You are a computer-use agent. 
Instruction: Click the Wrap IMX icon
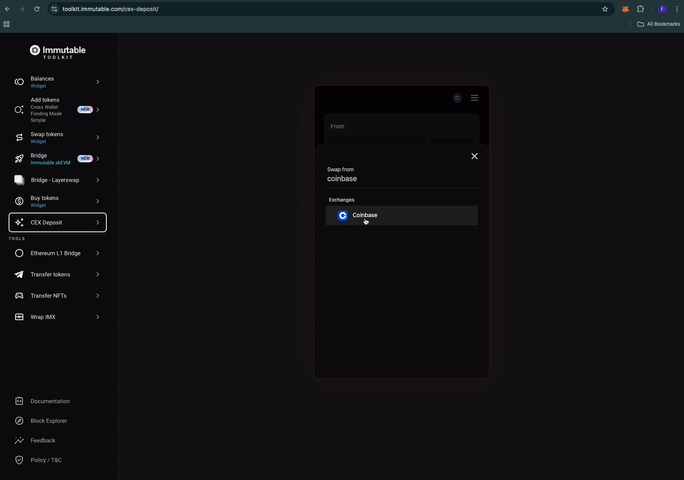click(x=19, y=317)
